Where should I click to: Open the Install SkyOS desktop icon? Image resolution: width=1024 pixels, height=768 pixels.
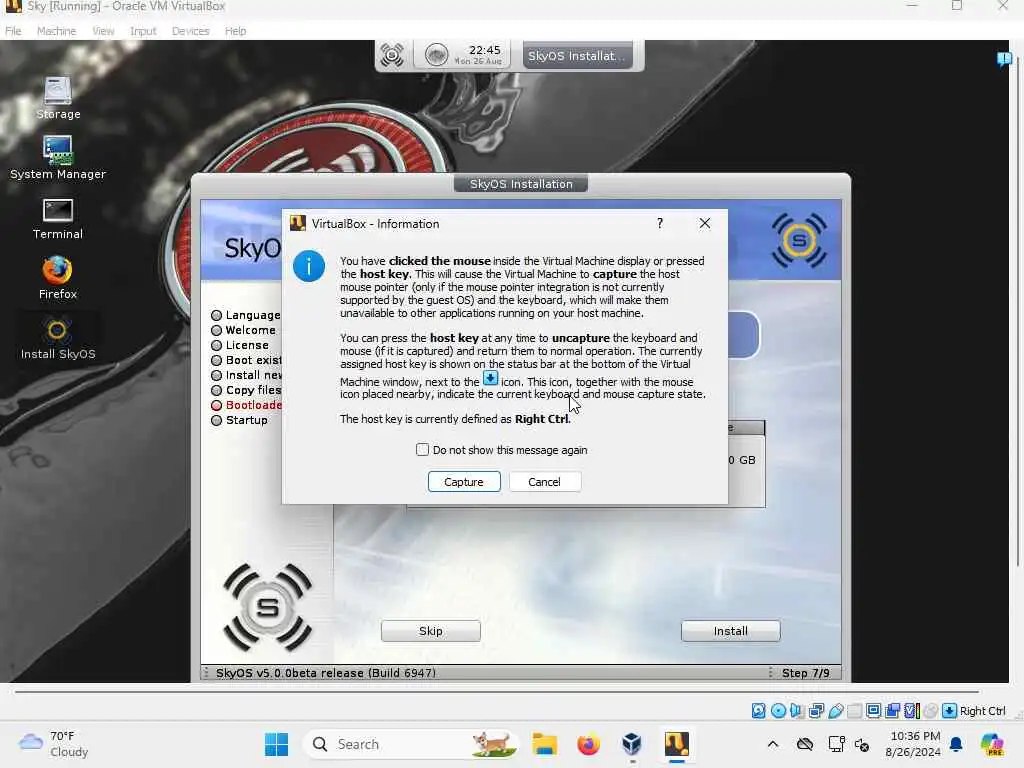(x=57, y=338)
